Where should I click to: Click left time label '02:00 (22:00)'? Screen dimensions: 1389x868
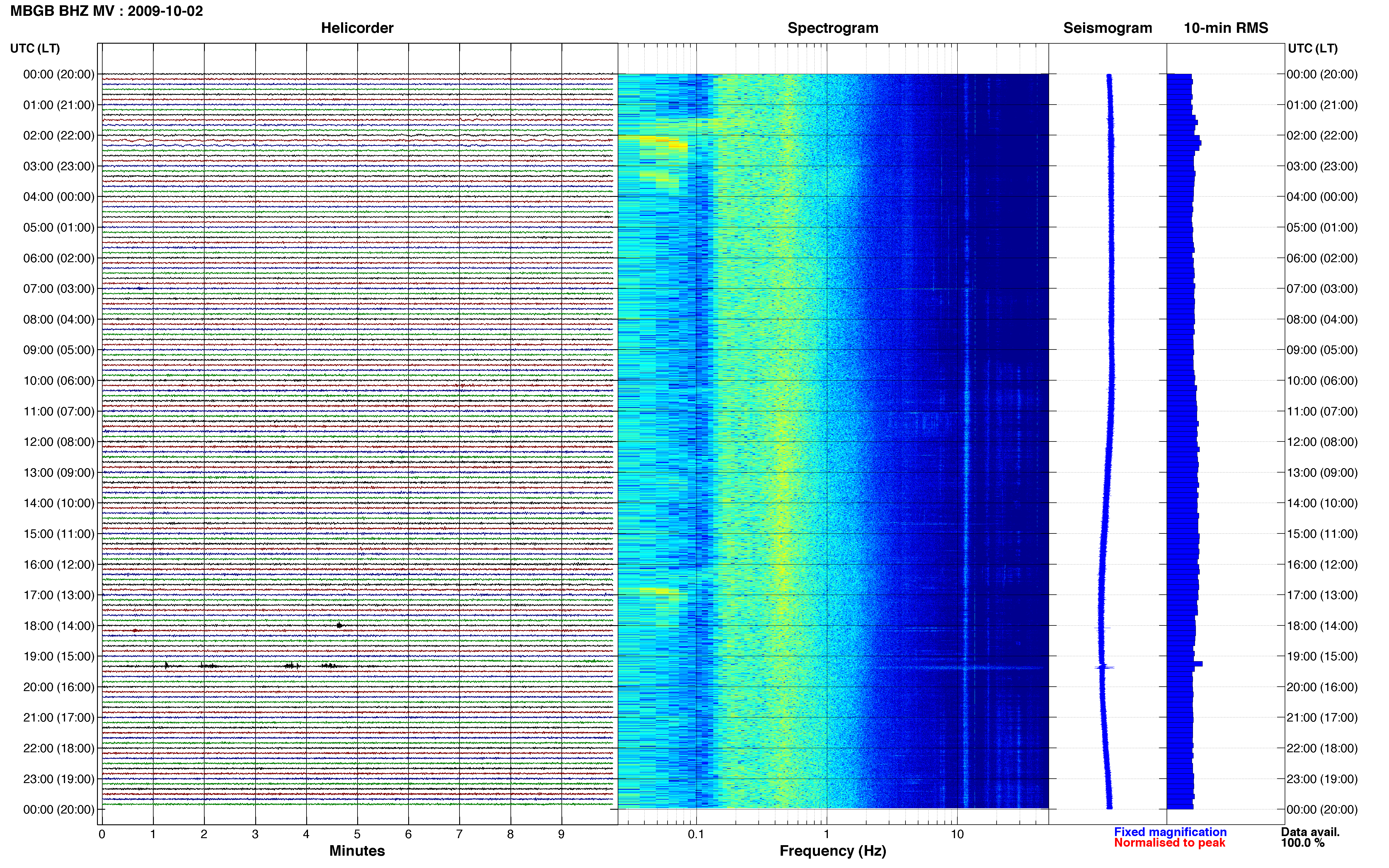(x=59, y=135)
